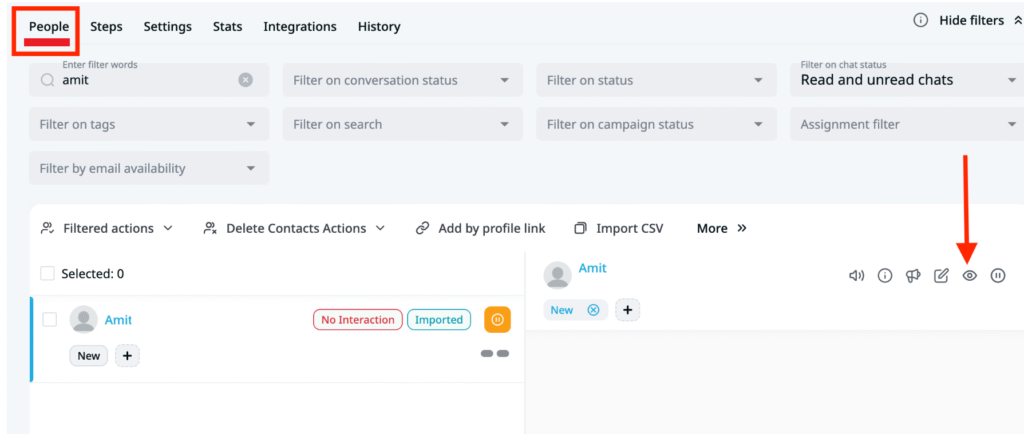Remove the New tag from Amit's detail panel
This screenshot has width=1024, height=434.
click(593, 310)
